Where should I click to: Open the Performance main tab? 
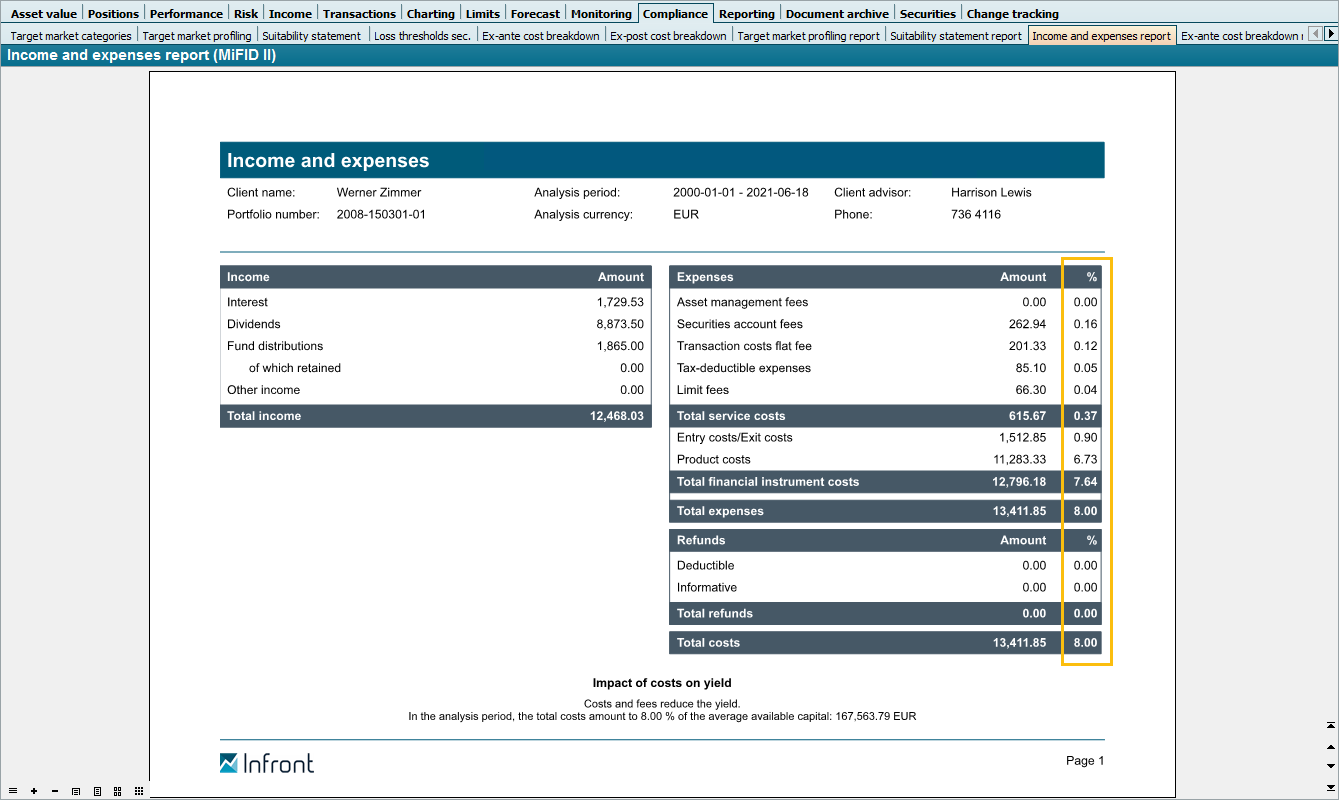tap(186, 14)
